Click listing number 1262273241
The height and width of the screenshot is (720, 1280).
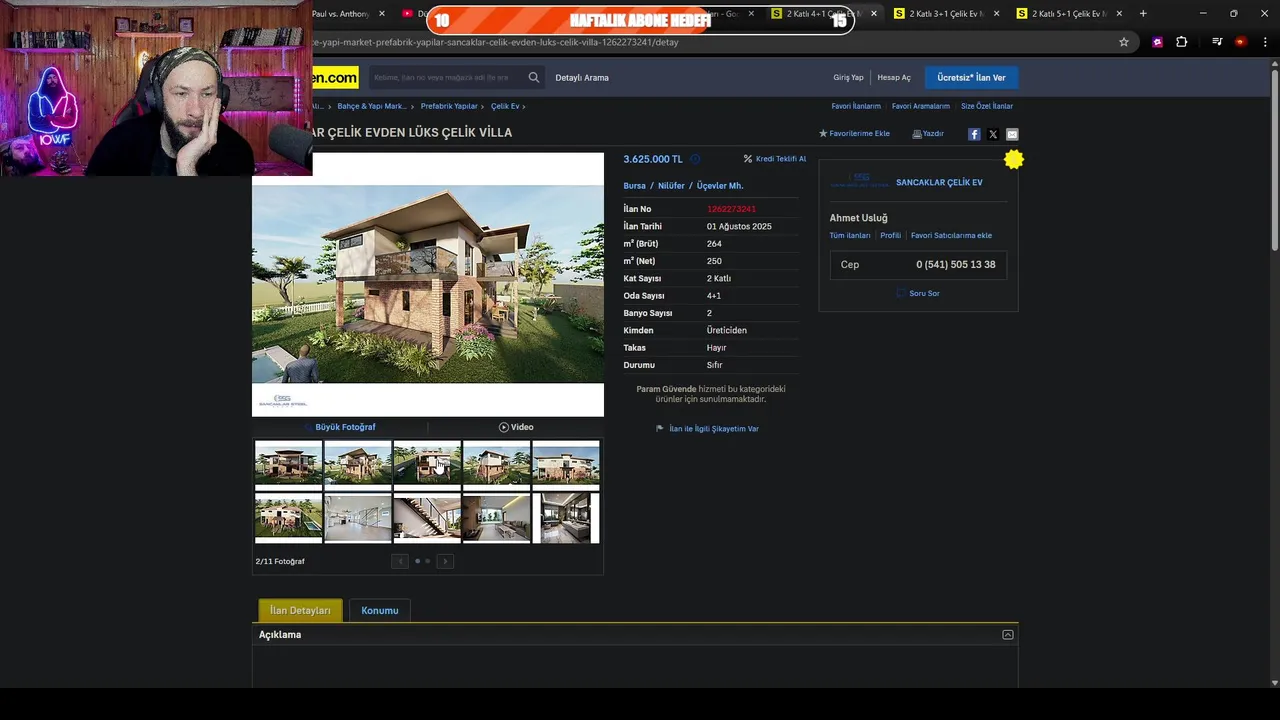click(731, 209)
